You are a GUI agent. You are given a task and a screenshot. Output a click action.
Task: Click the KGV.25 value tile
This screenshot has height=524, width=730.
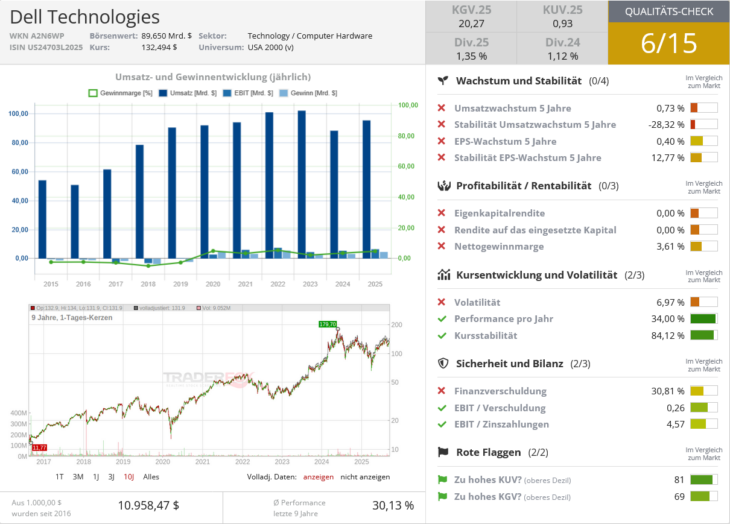click(471, 16)
